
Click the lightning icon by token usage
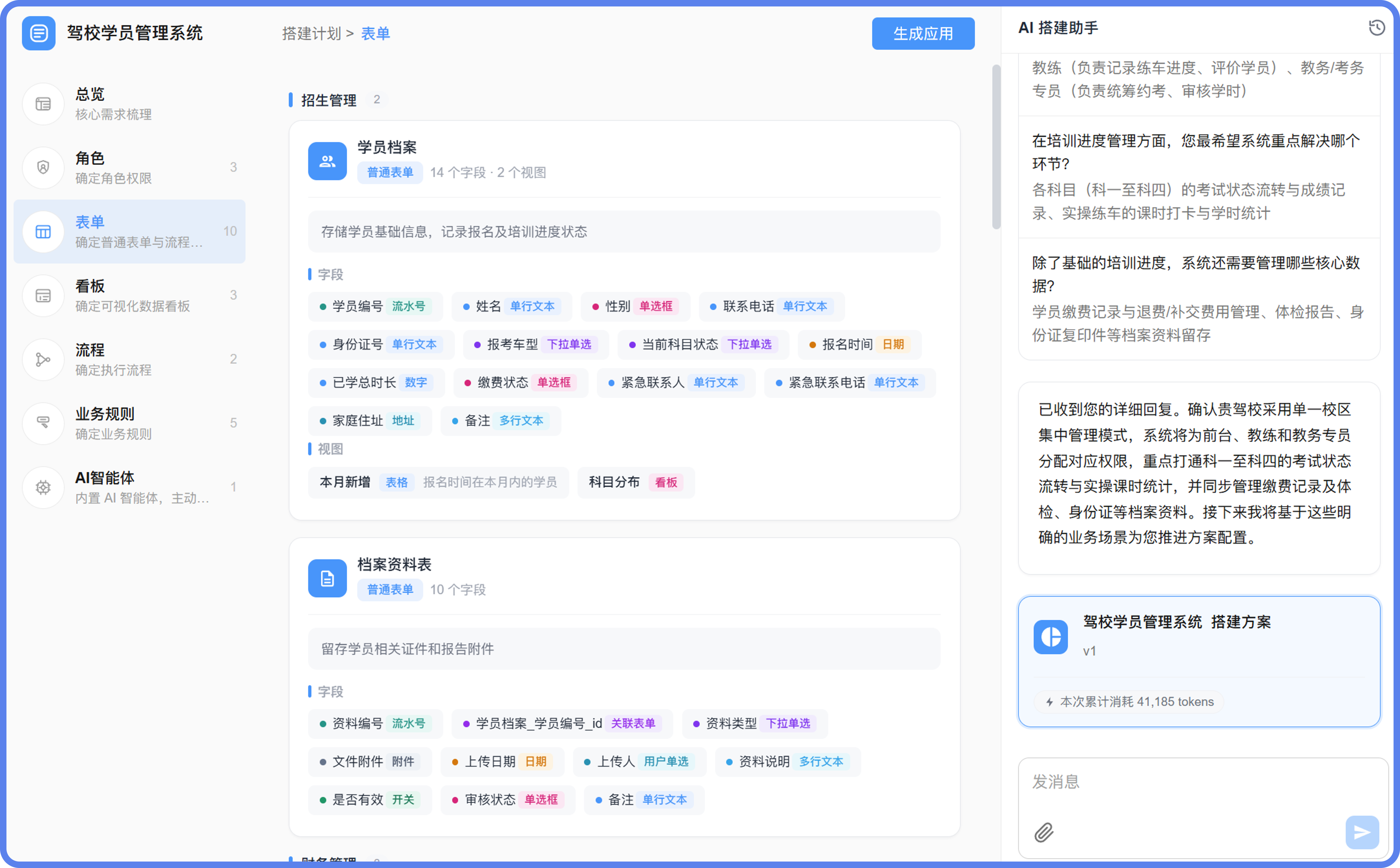click(x=1049, y=702)
